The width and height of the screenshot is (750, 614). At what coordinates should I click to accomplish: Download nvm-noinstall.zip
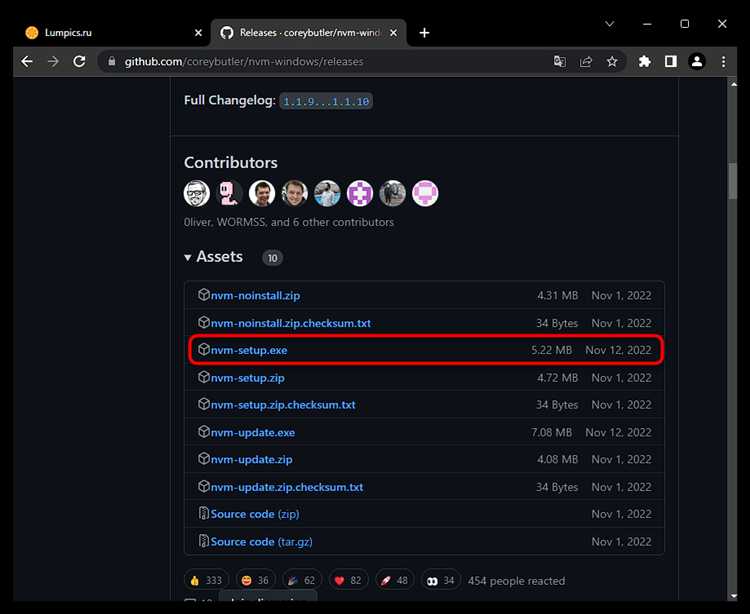coord(255,296)
